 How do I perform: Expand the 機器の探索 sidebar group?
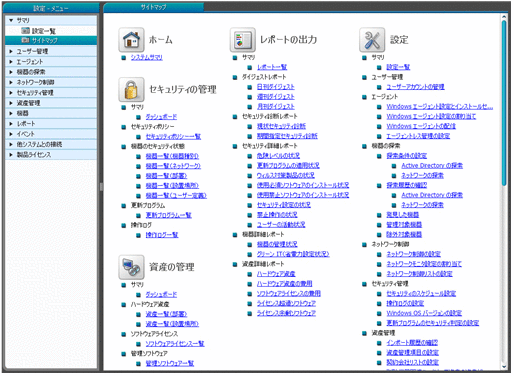11,72
